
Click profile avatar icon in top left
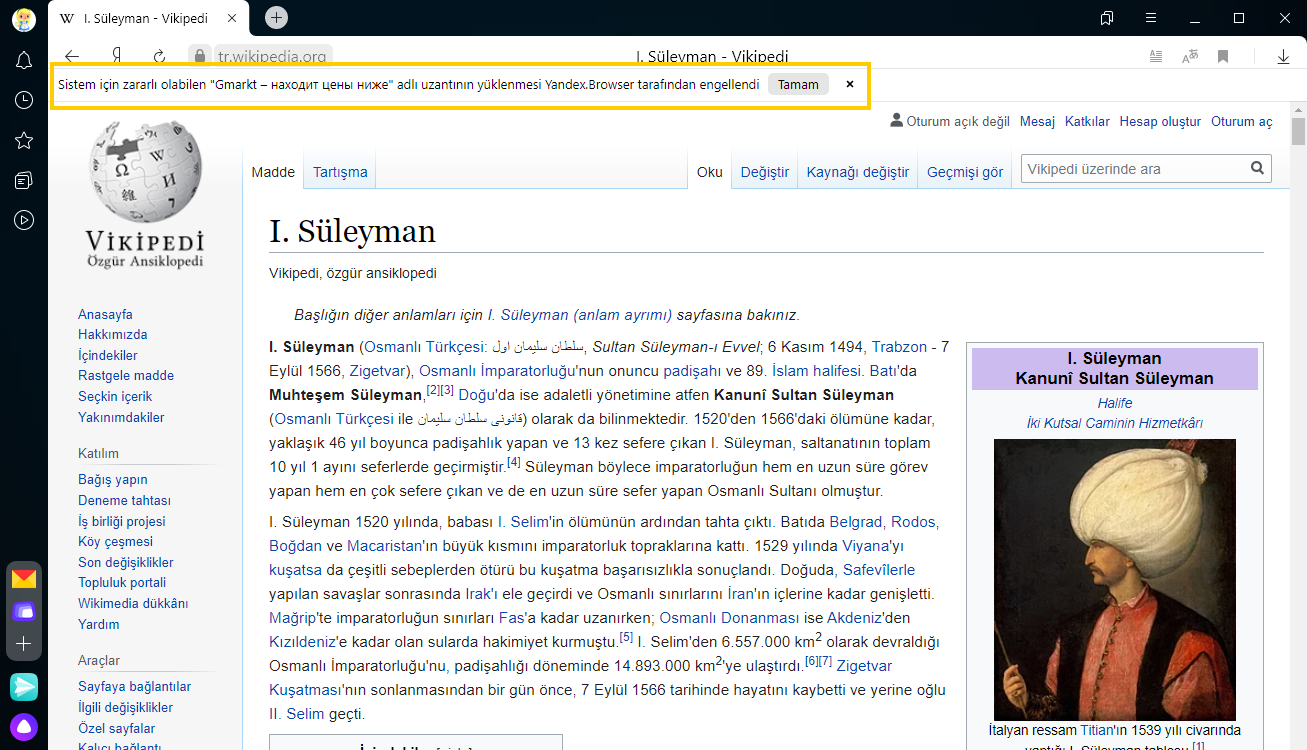pos(24,18)
